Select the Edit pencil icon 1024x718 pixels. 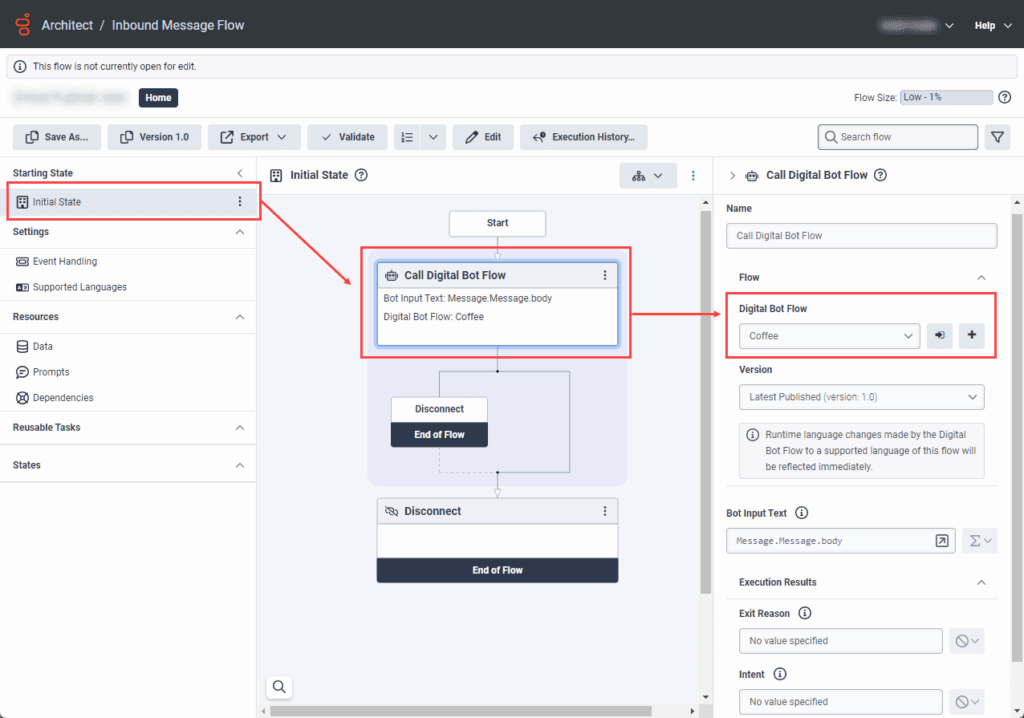(483, 137)
